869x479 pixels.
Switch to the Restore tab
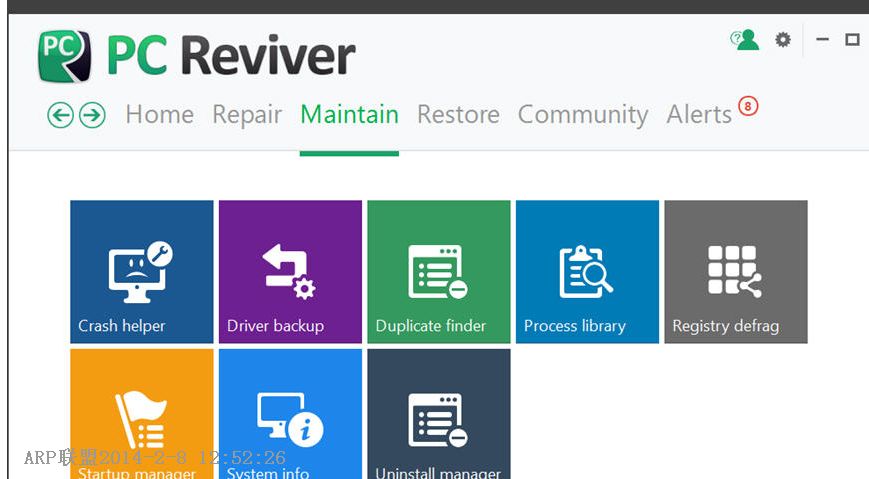458,115
